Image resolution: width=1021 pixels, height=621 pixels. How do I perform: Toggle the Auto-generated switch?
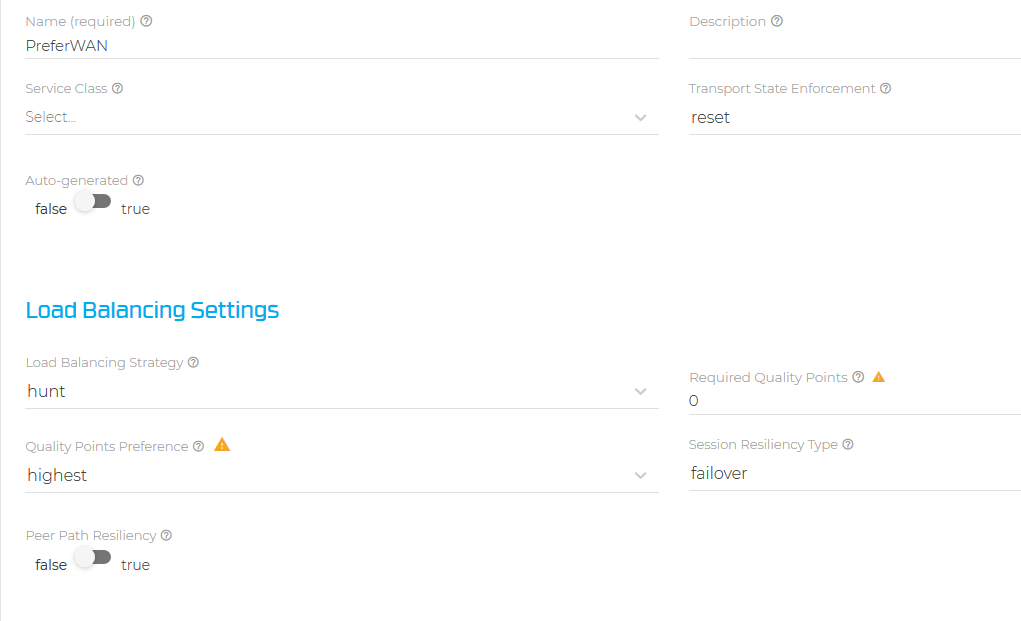coord(92,201)
